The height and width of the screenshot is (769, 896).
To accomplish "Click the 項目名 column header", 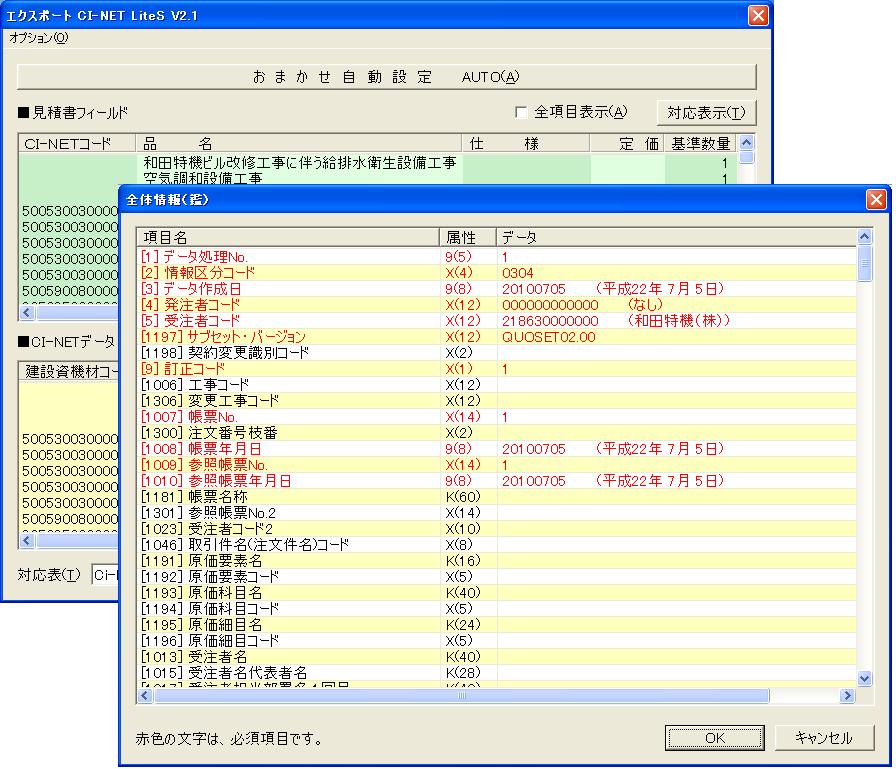I will (x=287, y=237).
